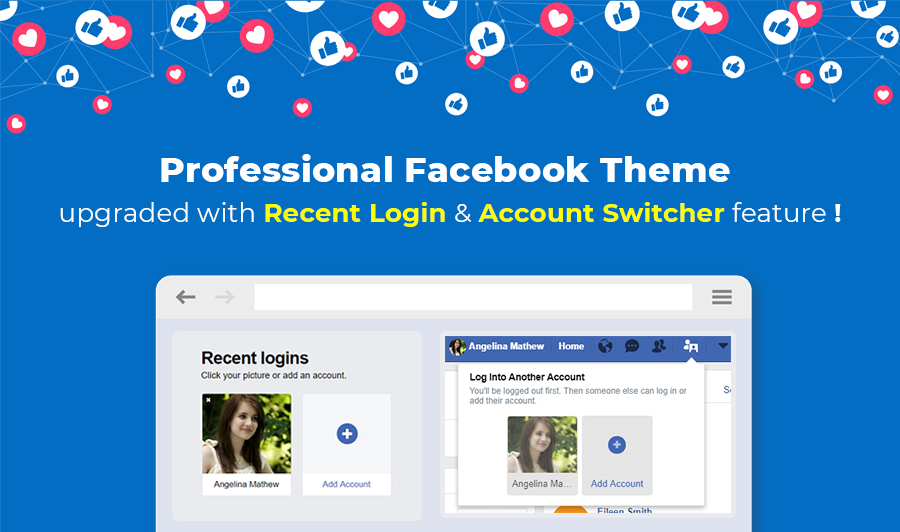Image resolution: width=900 pixels, height=532 pixels.
Task: Remove Angelina Mathew from recent logins
Action: [x=208, y=400]
